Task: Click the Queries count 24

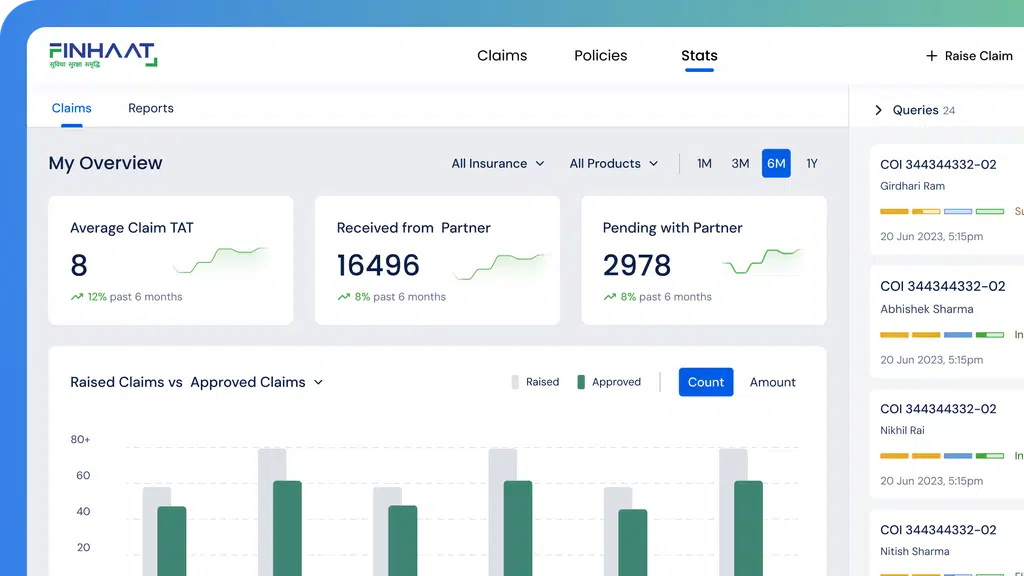Action: coord(949,111)
